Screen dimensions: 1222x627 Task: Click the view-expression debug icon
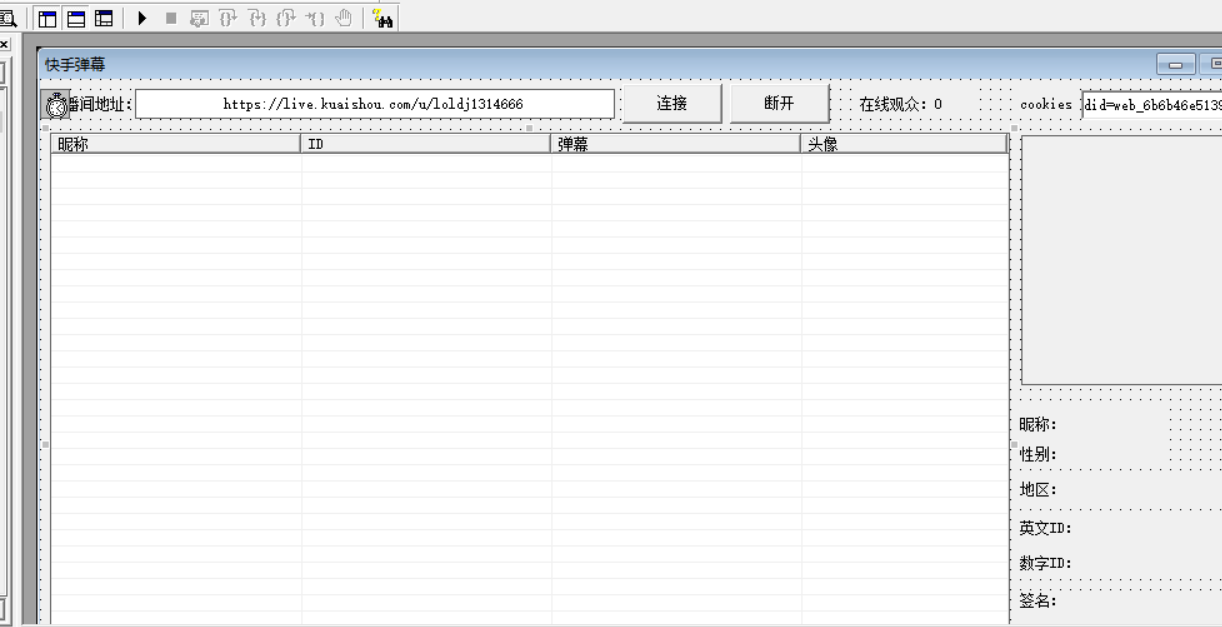click(x=199, y=18)
